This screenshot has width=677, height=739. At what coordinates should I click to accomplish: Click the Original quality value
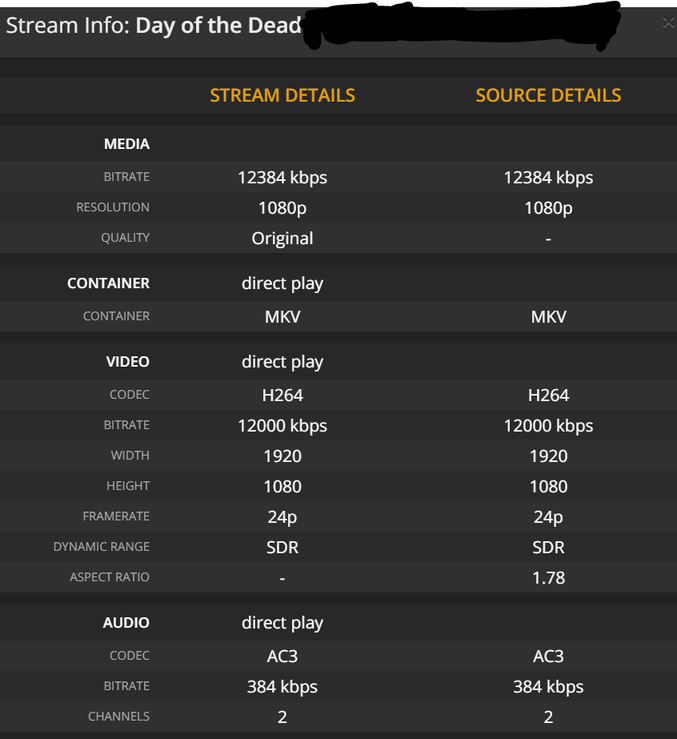click(x=282, y=238)
